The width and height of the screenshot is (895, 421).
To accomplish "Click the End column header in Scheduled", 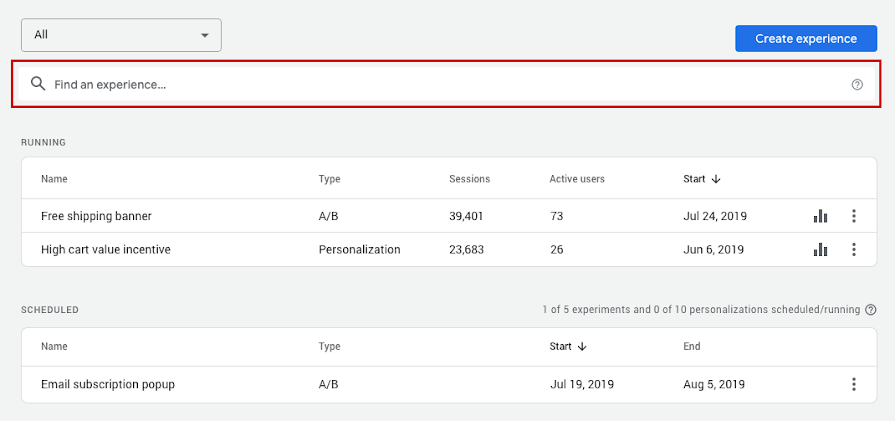I will coord(692,347).
